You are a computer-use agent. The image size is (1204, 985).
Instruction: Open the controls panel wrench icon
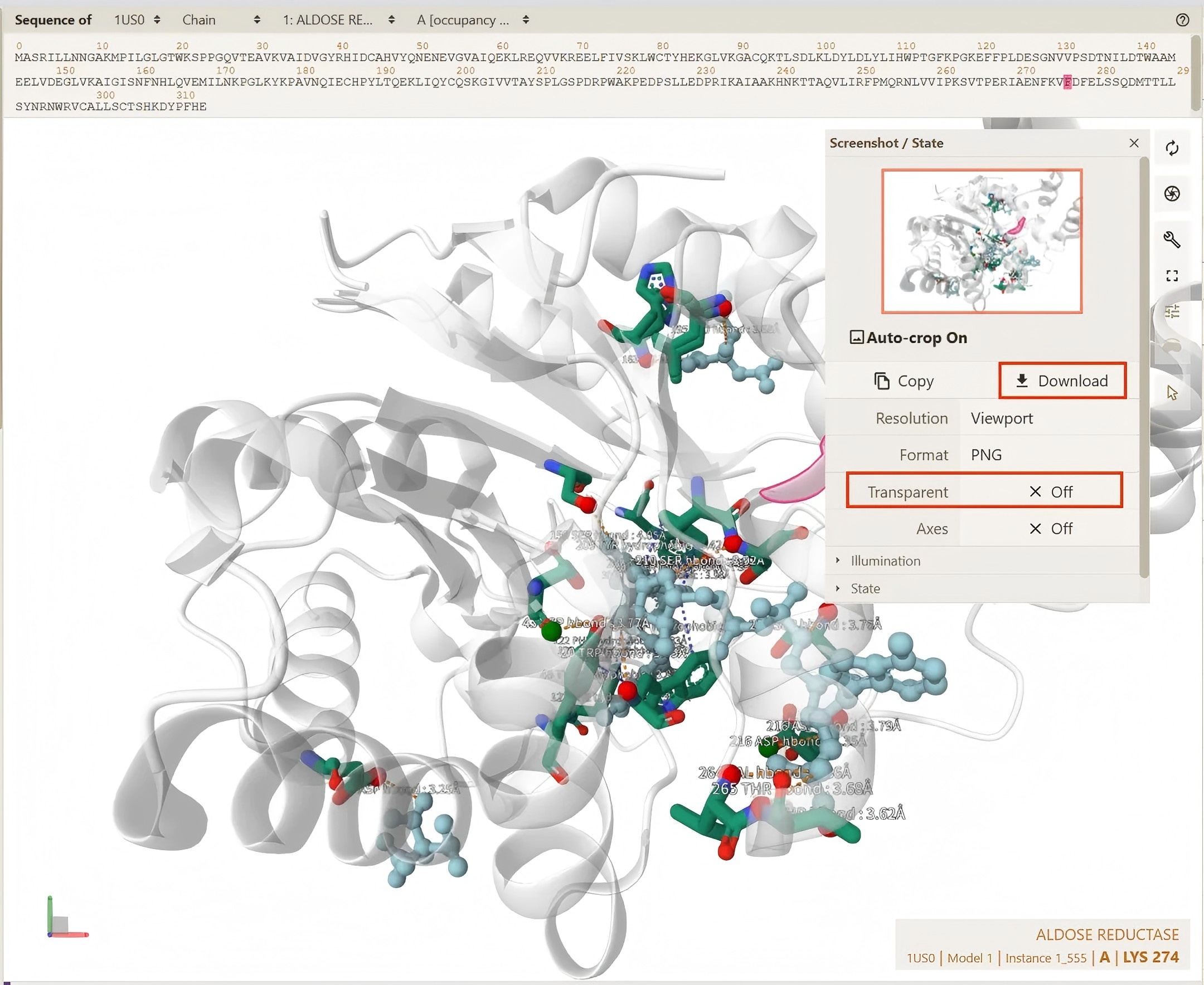[1172, 240]
